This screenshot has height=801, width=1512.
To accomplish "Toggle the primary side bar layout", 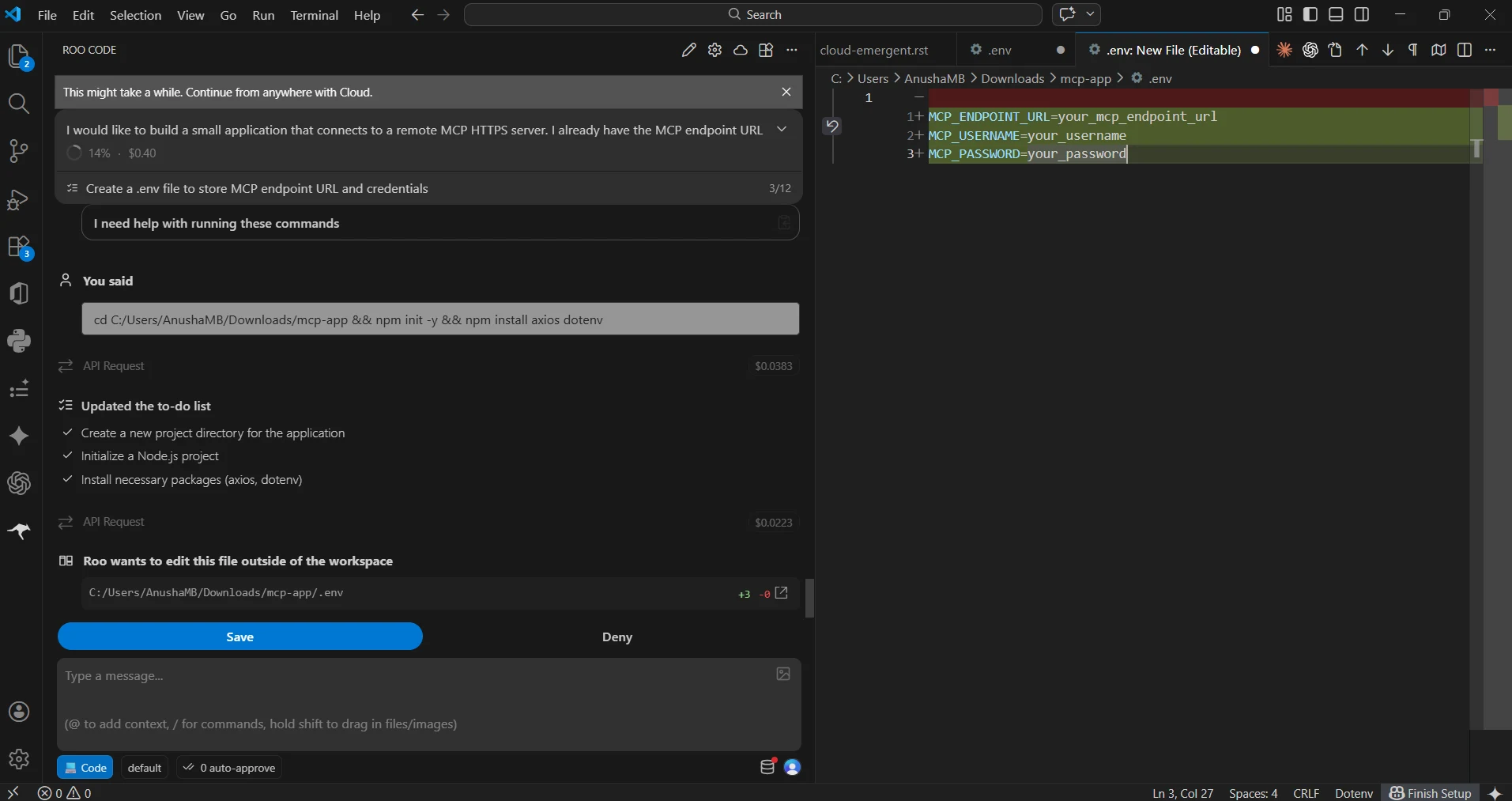I will [x=1310, y=14].
